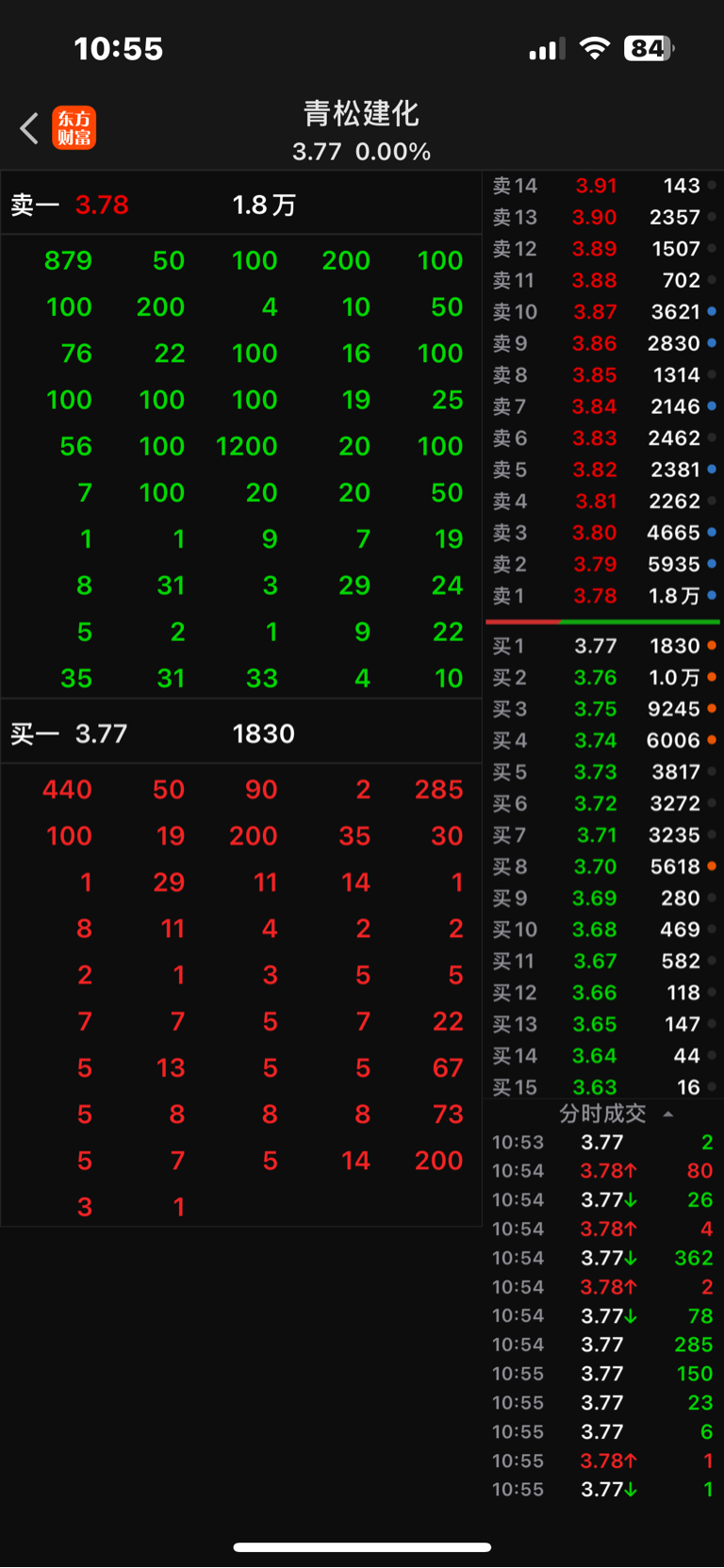
Task: Tap the cellular signal bars icon
Action: 547,49
